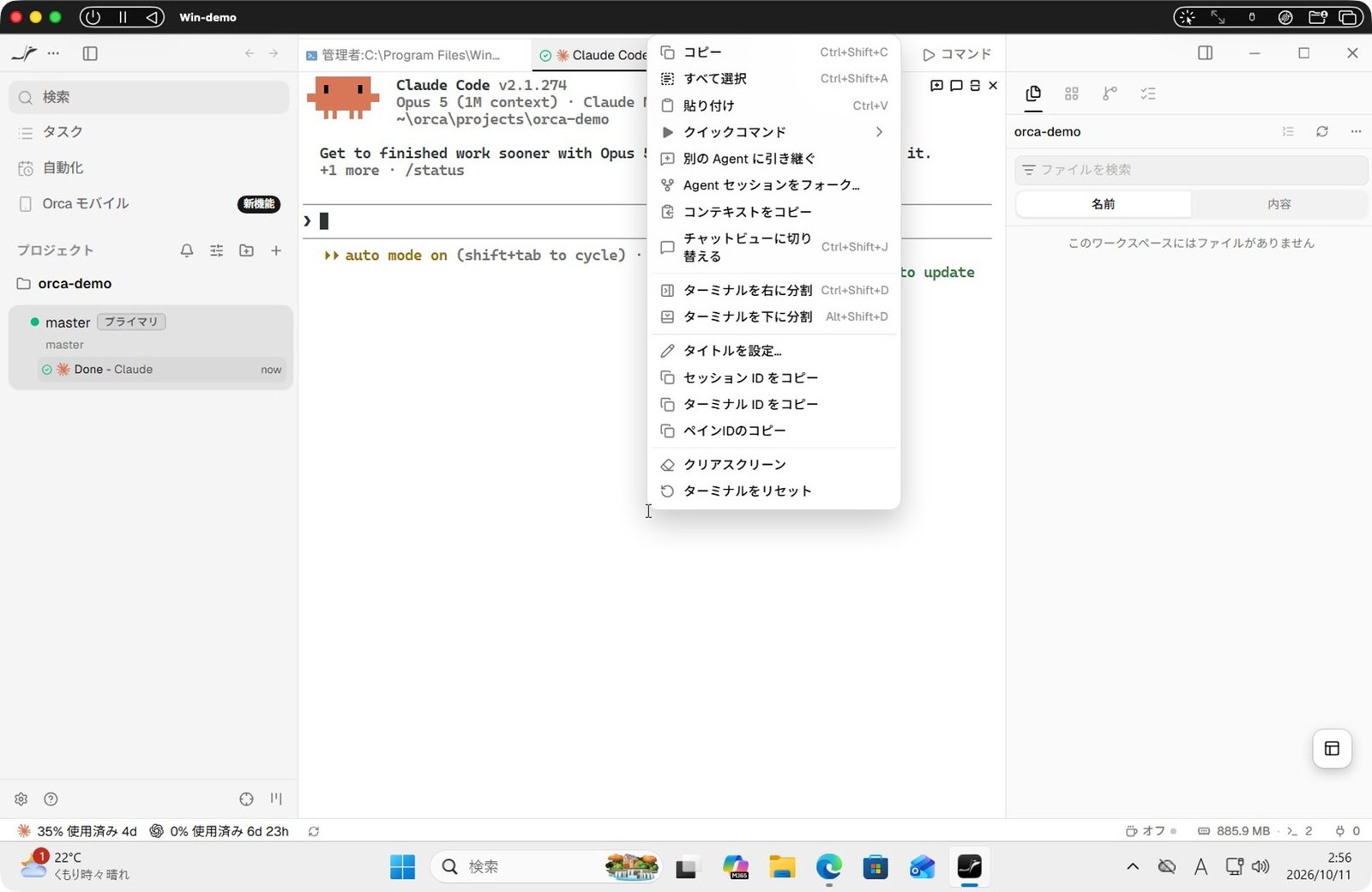
Task: Open the Orca logo menu icon
Action: (x=24, y=53)
